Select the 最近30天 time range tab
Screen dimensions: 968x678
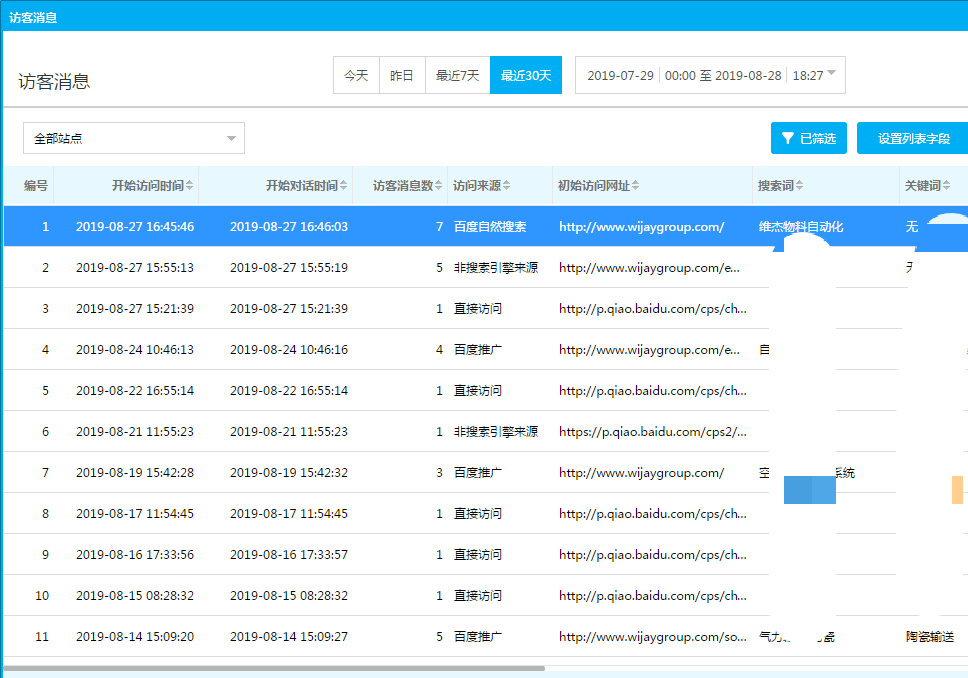point(526,75)
